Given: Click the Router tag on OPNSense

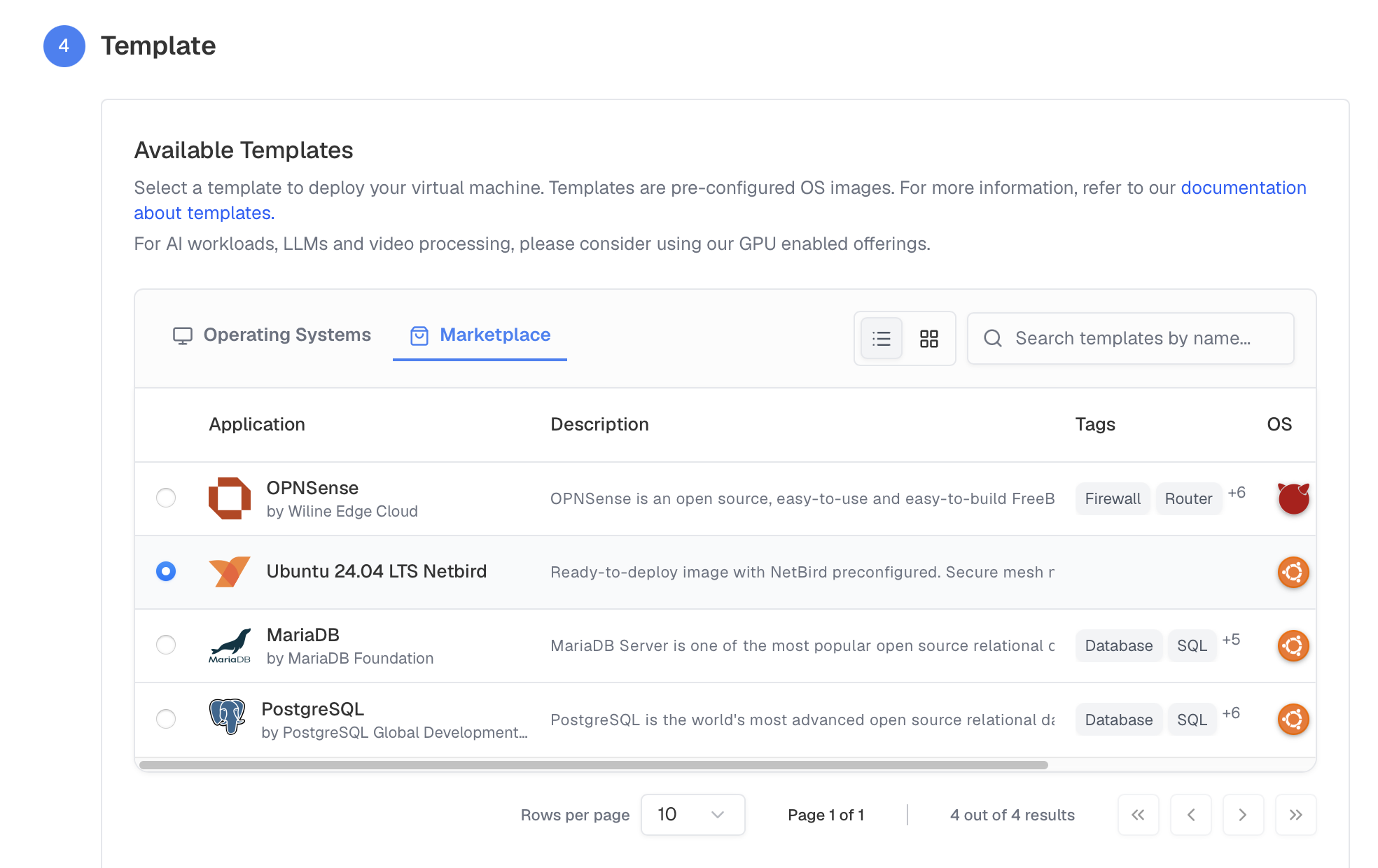Looking at the screenshot, I should click(x=1188, y=499).
